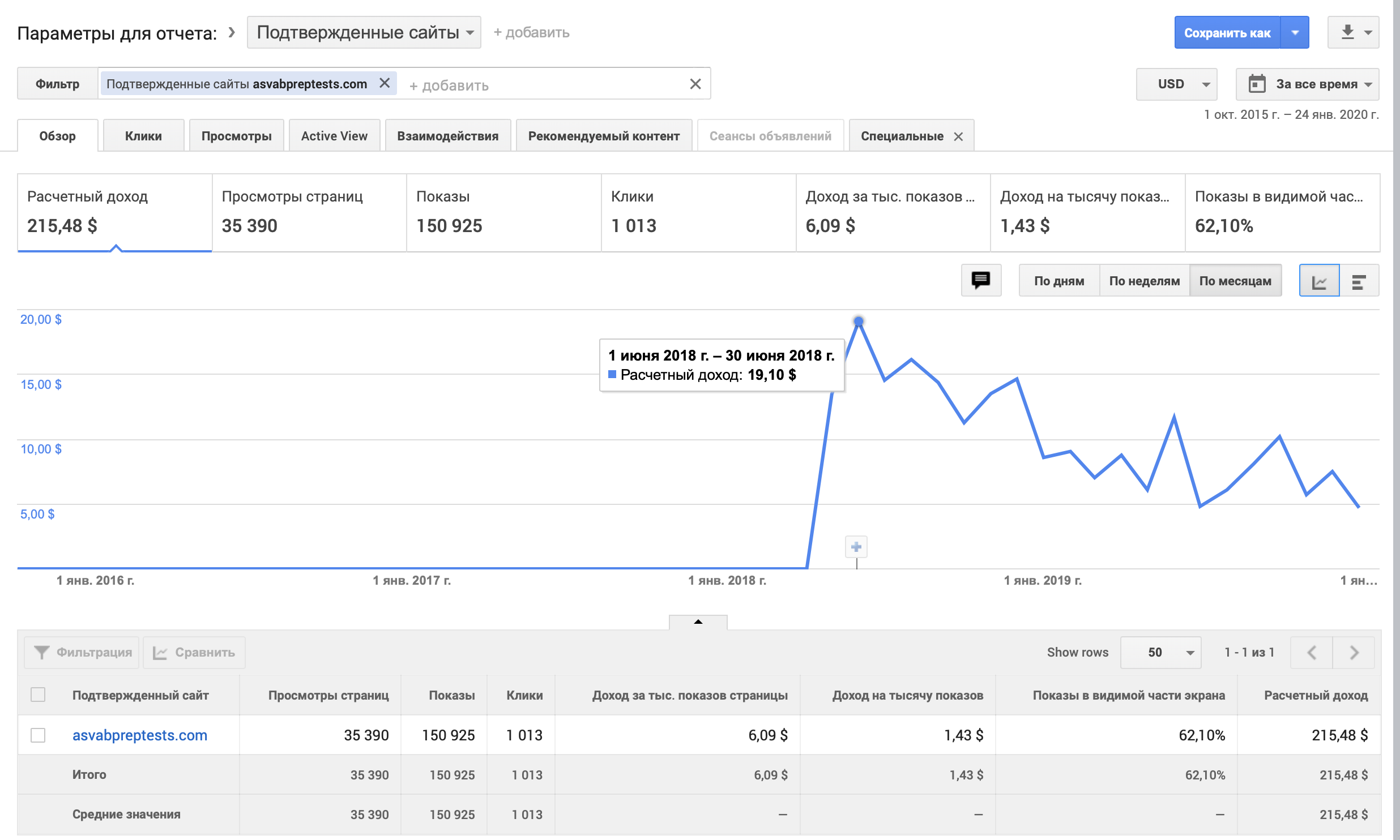The height and width of the screenshot is (840, 1400).
Task: Switch to the Клики tab
Action: (143, 136)
